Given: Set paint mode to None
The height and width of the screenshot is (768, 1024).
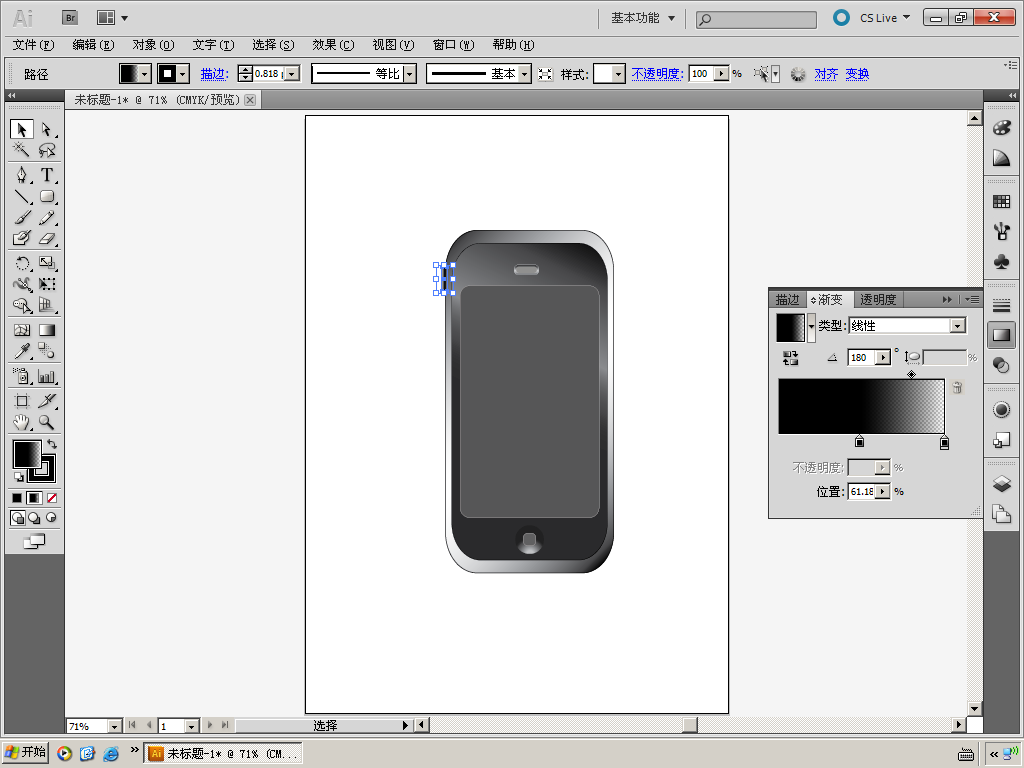Looking at the screenshot, I should click(52, 498).
